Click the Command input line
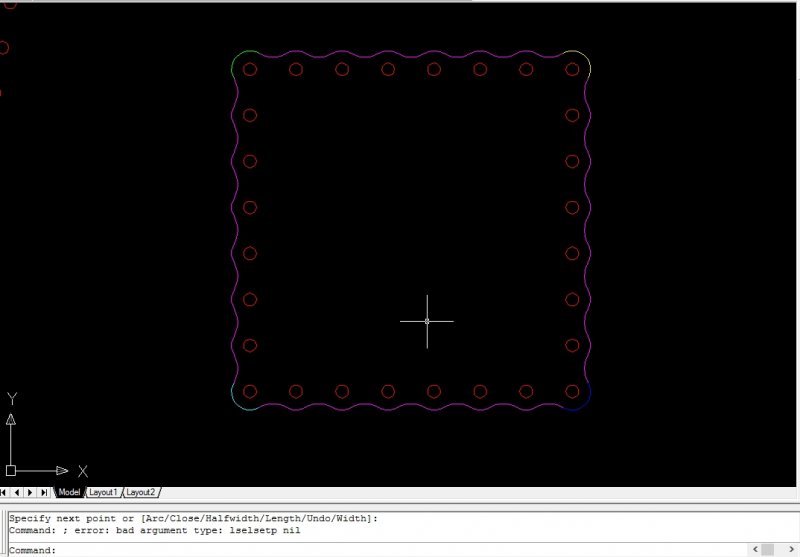800x557 pixels. pyautogui.click(x=378, y=550)
